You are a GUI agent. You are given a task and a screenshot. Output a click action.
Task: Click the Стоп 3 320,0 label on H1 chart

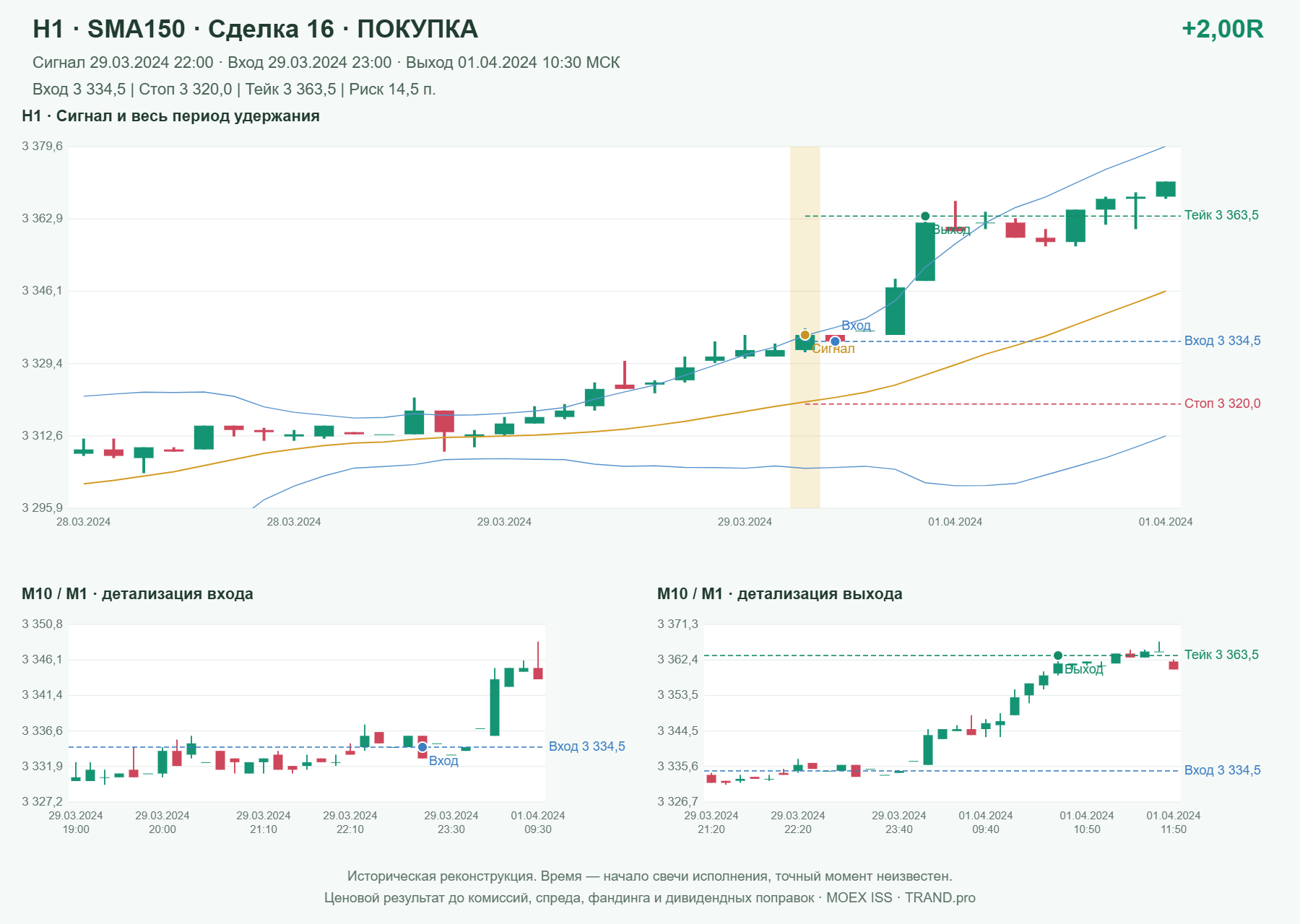click(1223, 404)
